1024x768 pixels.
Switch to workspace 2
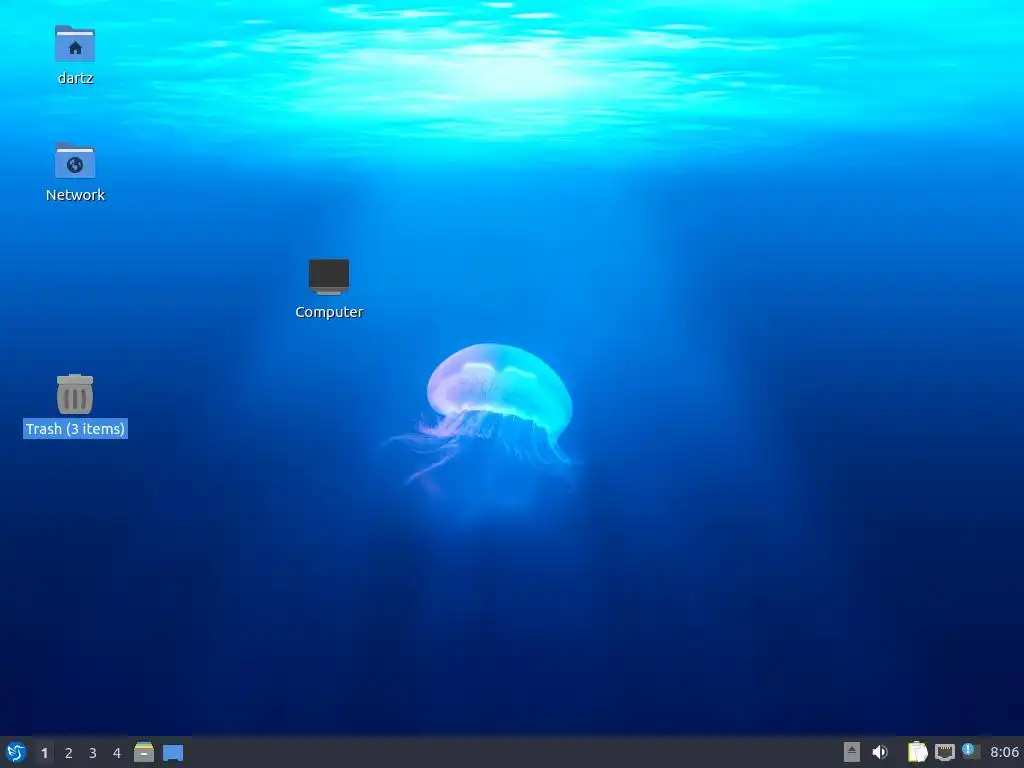[69, 753]
